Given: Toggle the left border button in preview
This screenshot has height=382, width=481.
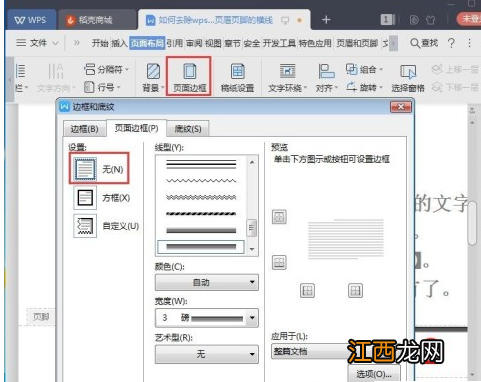Looking at the screenshot, I should click(307, 291).
